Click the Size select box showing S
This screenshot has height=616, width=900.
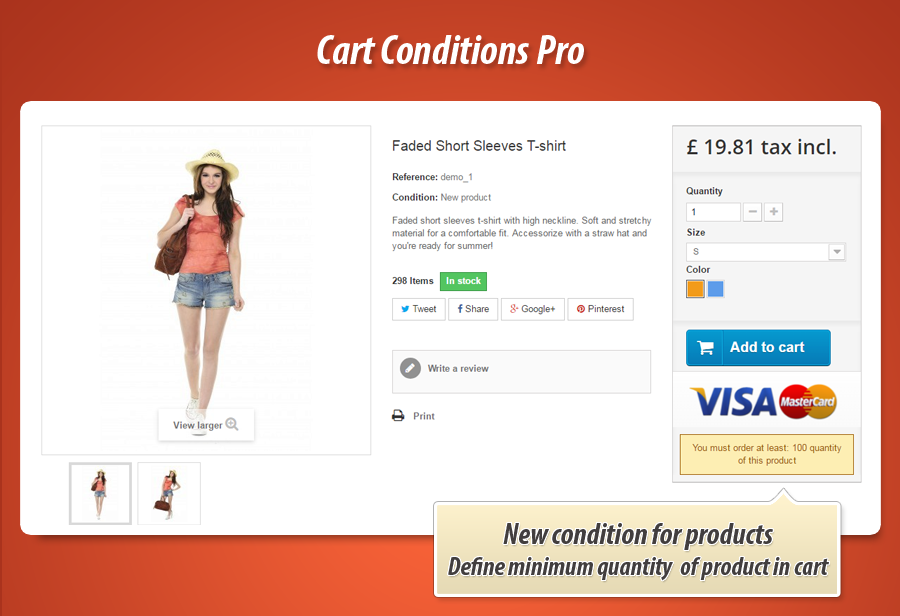(x=766, y=251)
